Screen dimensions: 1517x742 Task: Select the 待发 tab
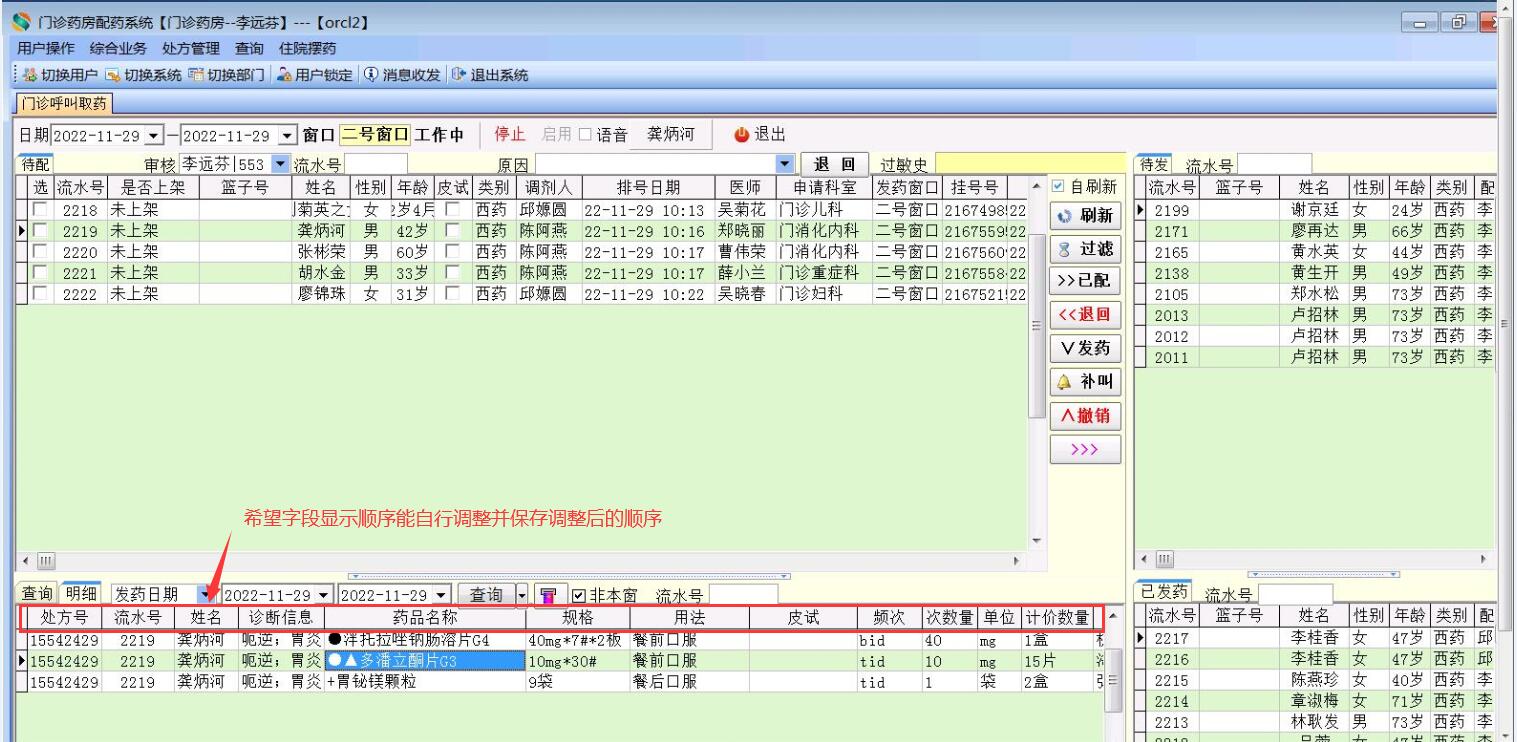pyautogui.click(x=1154, y=163)
